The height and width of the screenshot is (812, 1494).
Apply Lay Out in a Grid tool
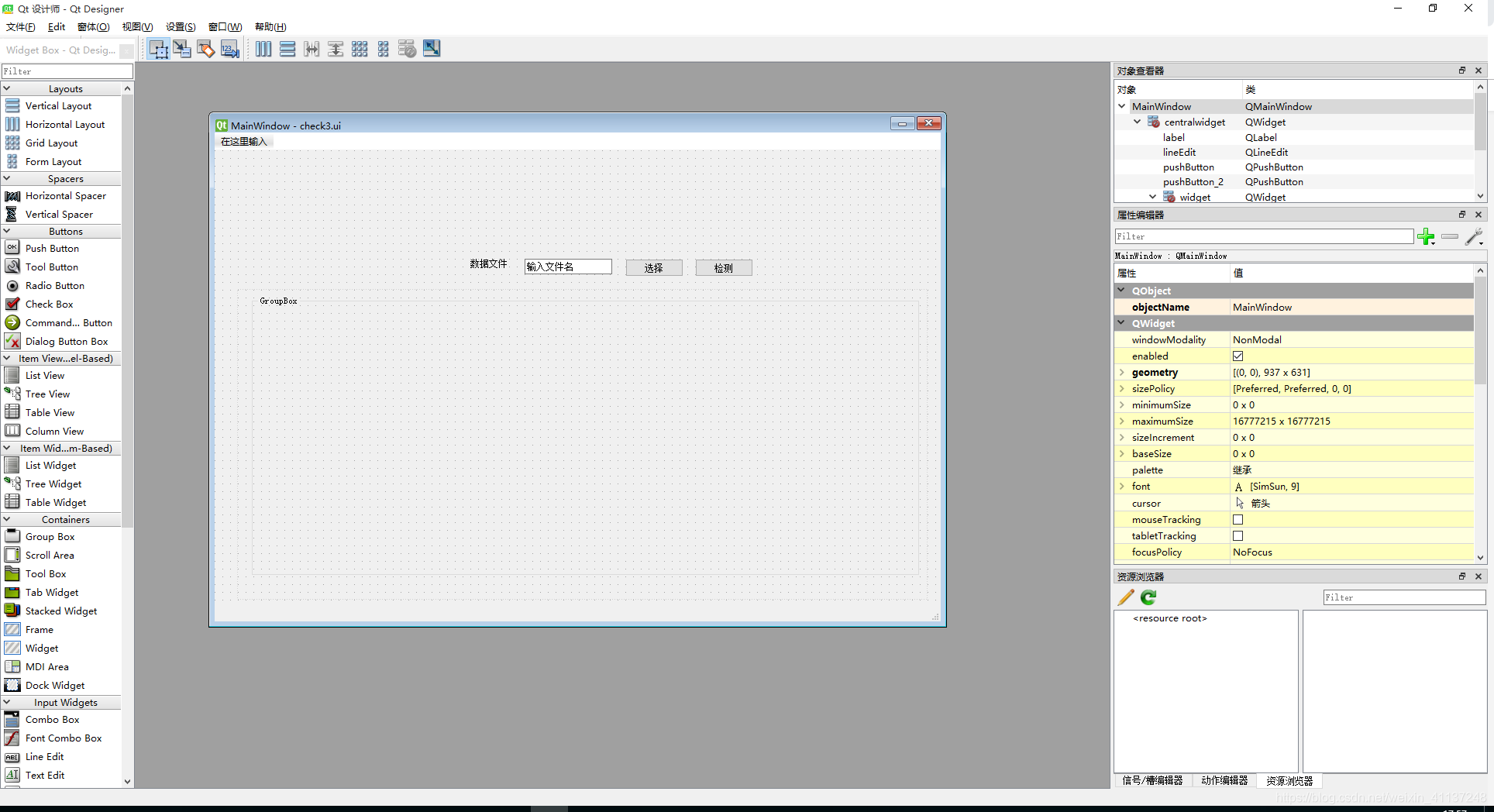(x=360, y=48)
